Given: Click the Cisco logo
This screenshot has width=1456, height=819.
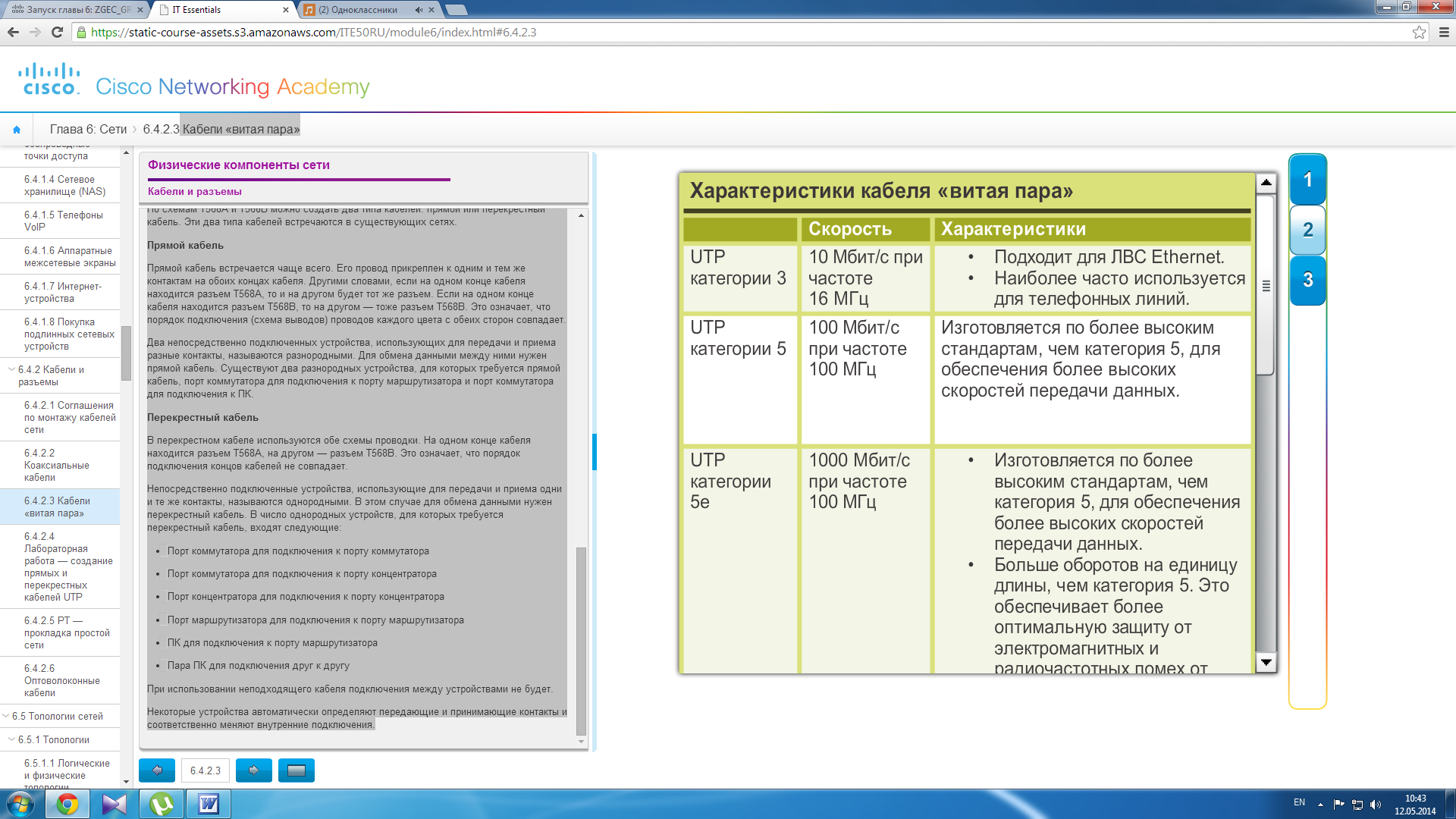Looking at the screenshot, I should tap(49, 80).
